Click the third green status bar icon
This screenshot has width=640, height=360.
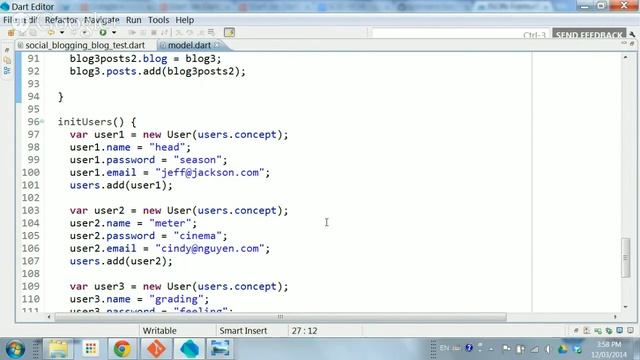click(598, 331)
